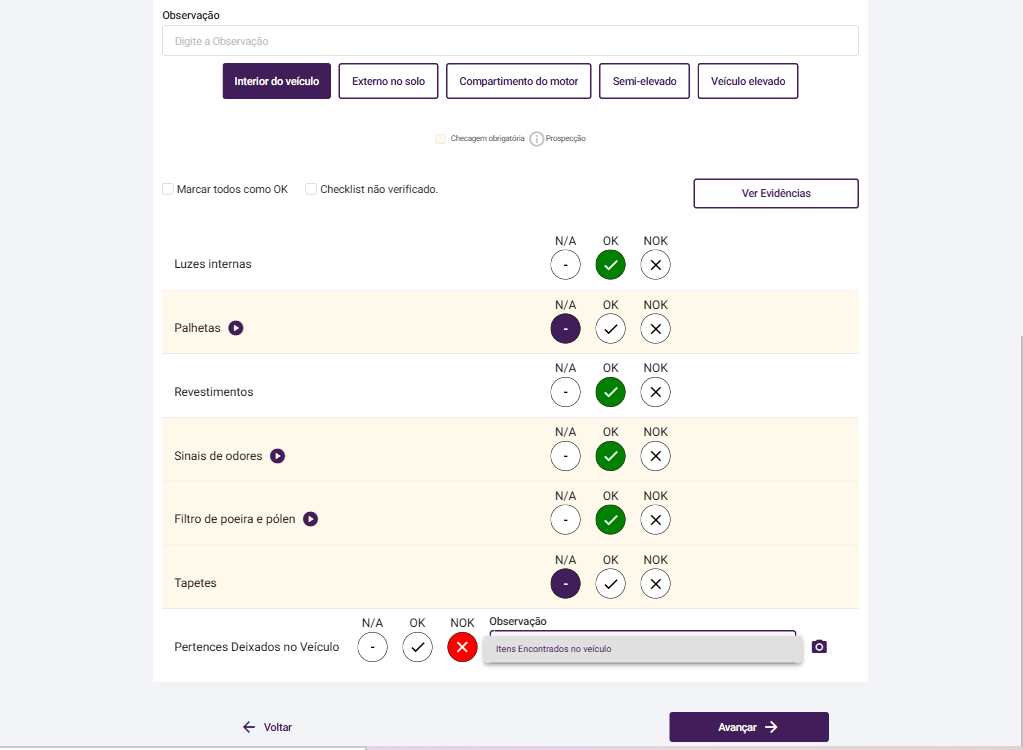Click the Prospecção info icon
The height and width of the screenshot is (750, 1023).
click(x=537, y=139)
